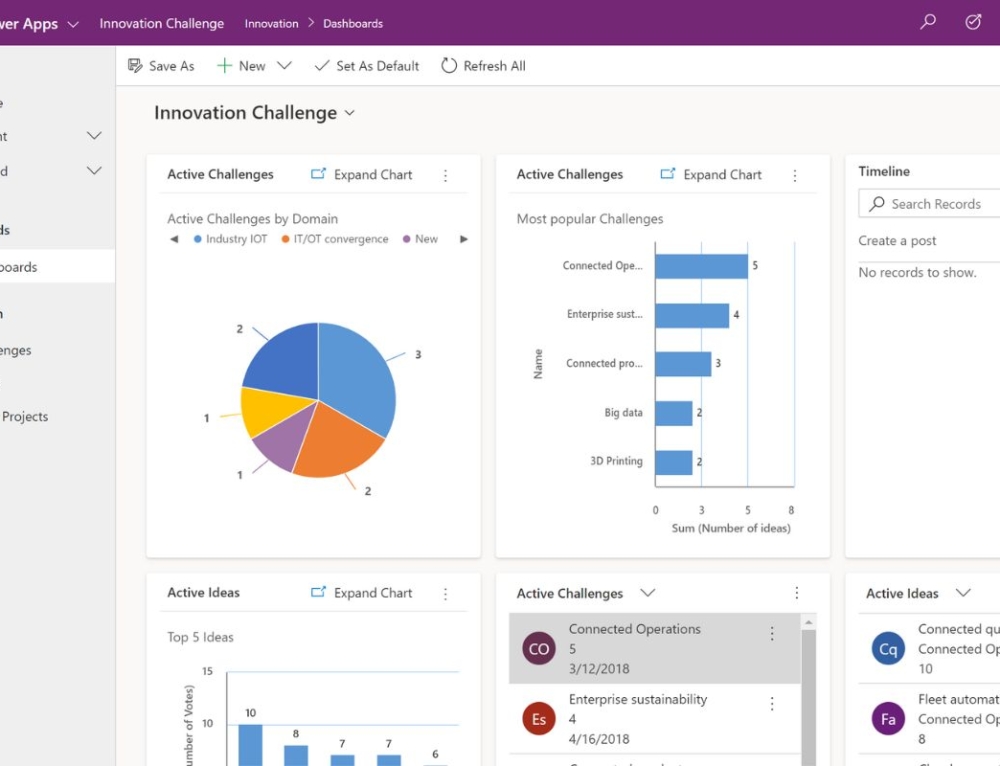Click the Innovation breadcrumb link
1000x766 pixels.
[x=271, y=23]
